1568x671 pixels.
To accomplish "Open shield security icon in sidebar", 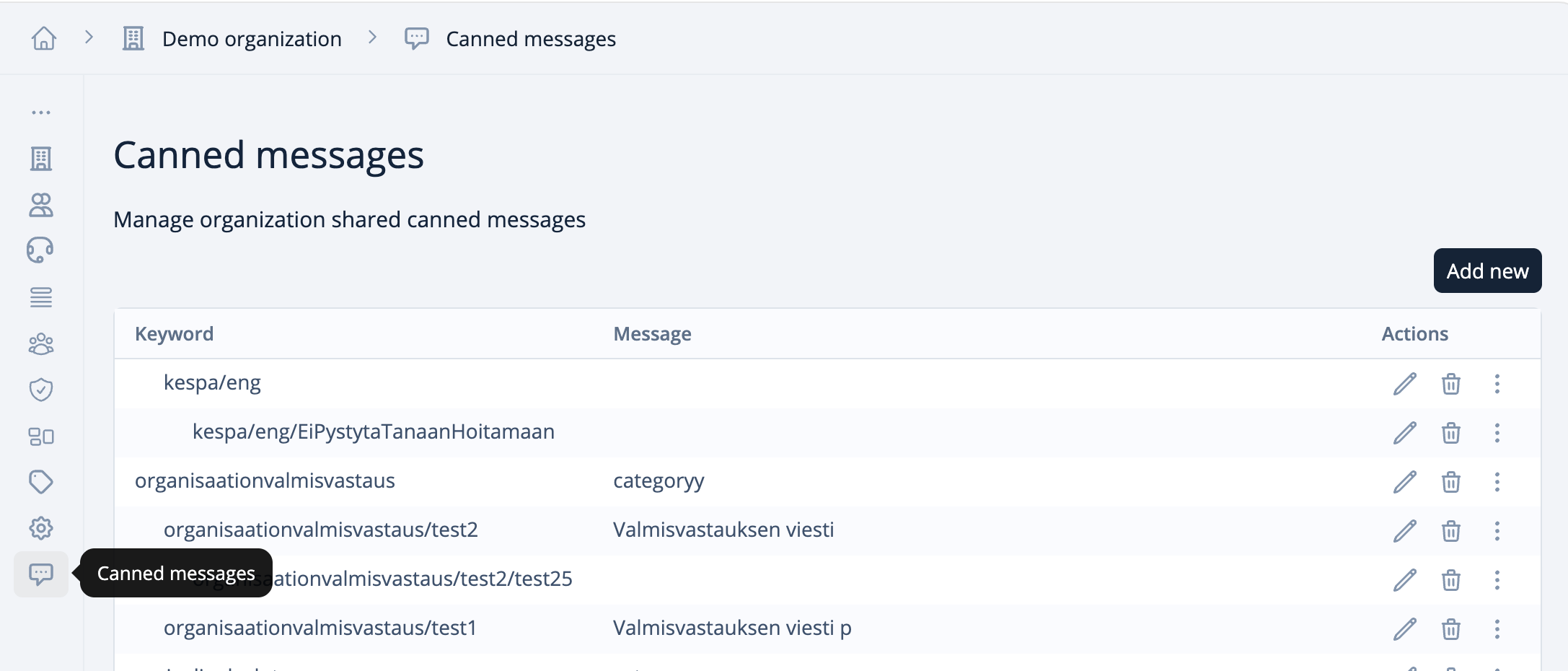I will click(41, 390).
